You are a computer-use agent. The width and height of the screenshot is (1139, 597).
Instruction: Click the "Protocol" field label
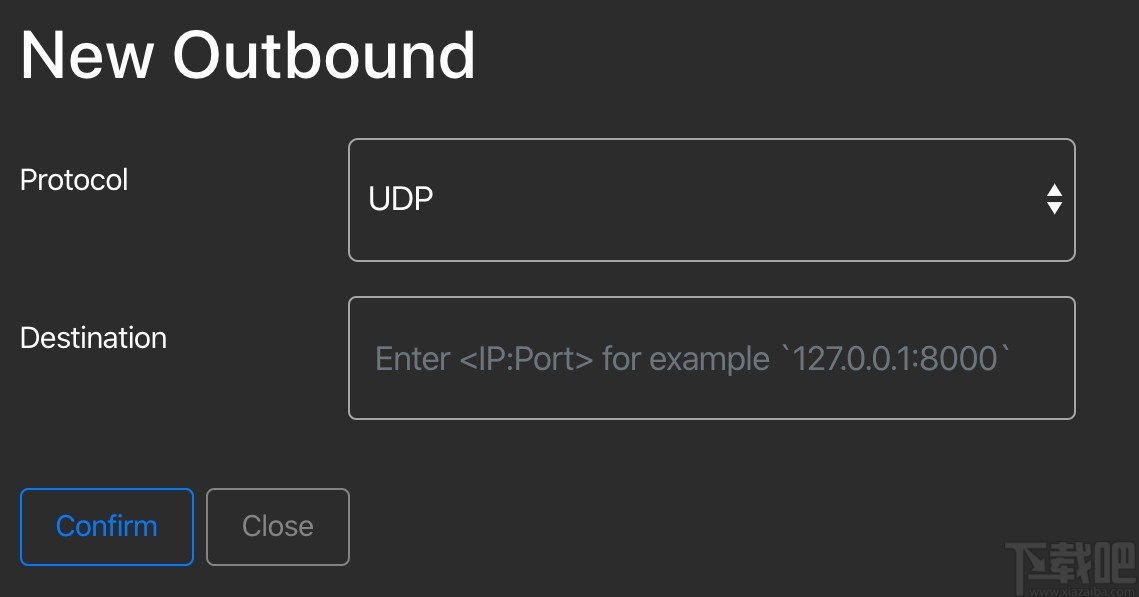tap(74, 180)
